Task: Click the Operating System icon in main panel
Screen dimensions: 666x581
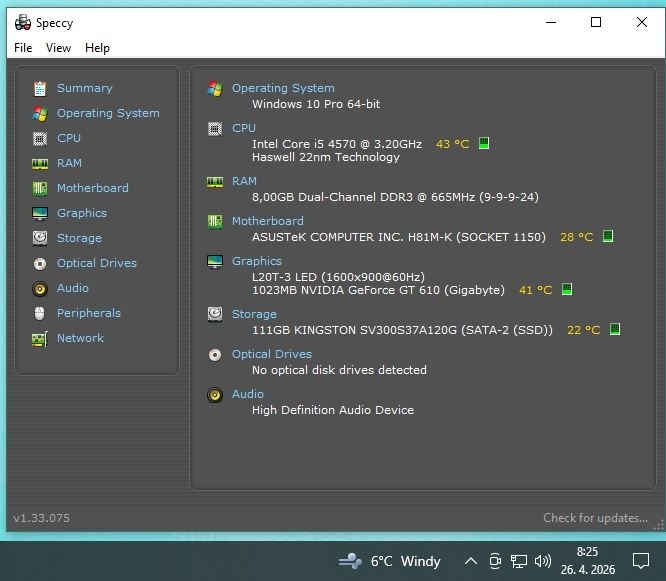Action: point(215,89)
